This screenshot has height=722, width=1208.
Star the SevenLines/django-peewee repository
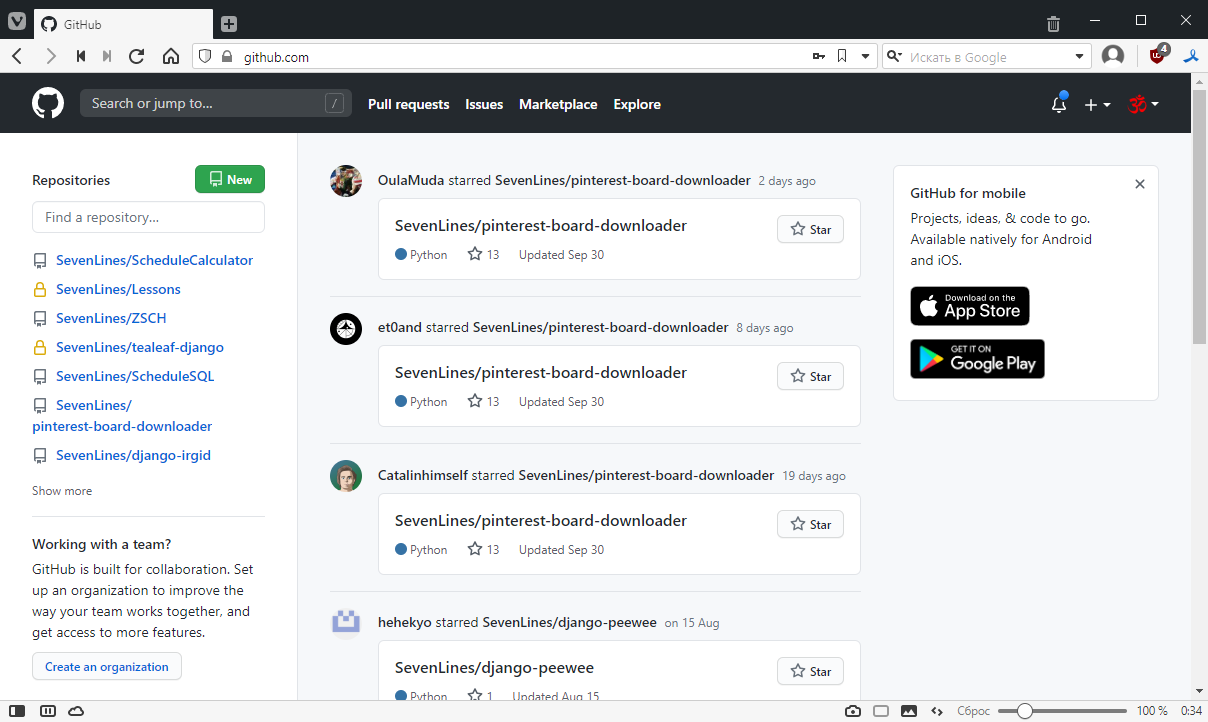coord(810,671)
